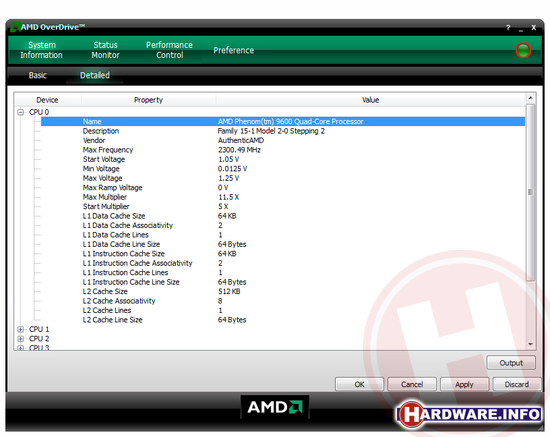Select L1 Instruction Cache Associativity row
550x437 pixels.
(283, 263)
